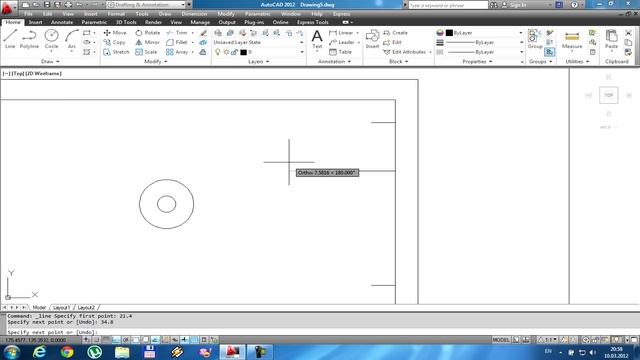This screenshot has height=360, width=640.
Task: Open the AutoCAD application menu logo
Action: 8,7
